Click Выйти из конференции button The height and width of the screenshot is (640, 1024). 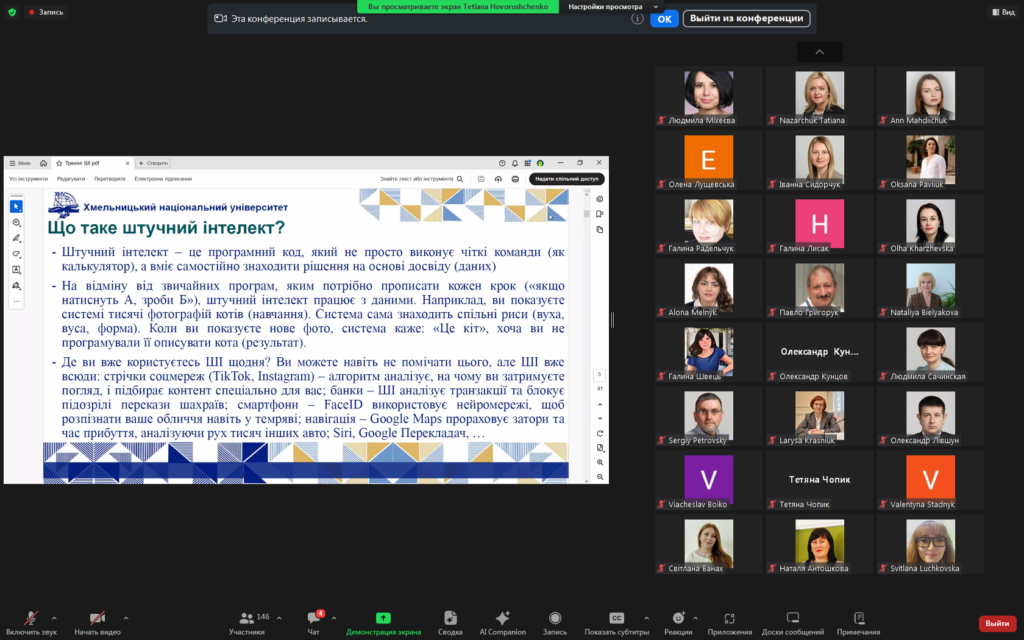pyautogui.click(x=746, y=18)
